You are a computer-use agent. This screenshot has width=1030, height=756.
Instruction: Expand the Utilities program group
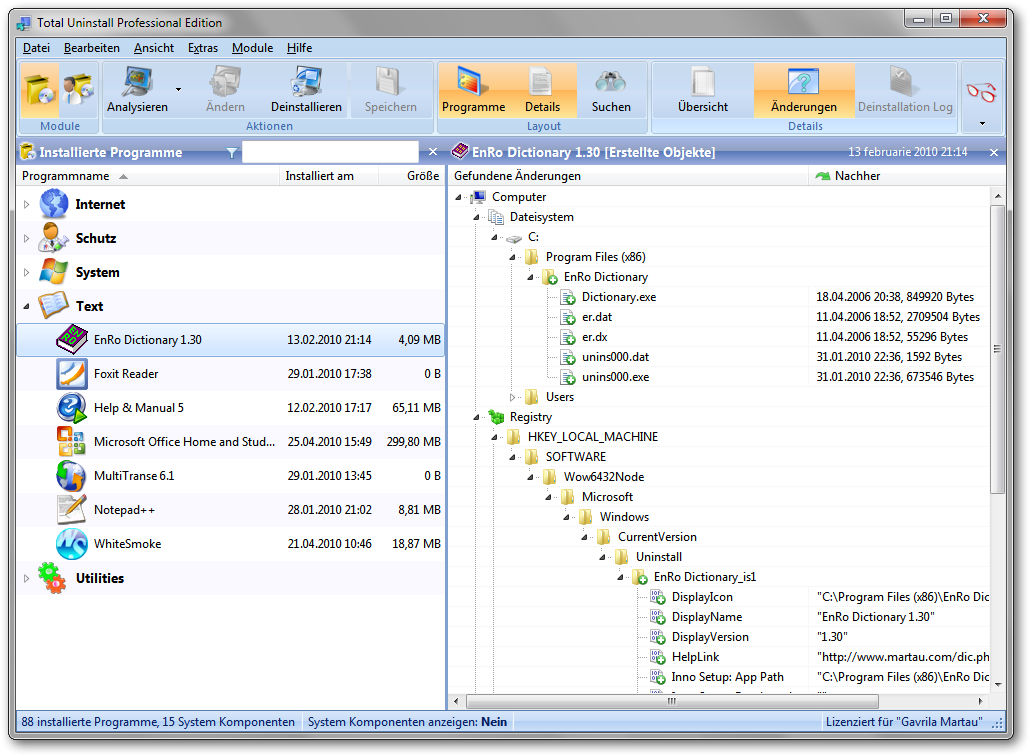click(26, 579)
